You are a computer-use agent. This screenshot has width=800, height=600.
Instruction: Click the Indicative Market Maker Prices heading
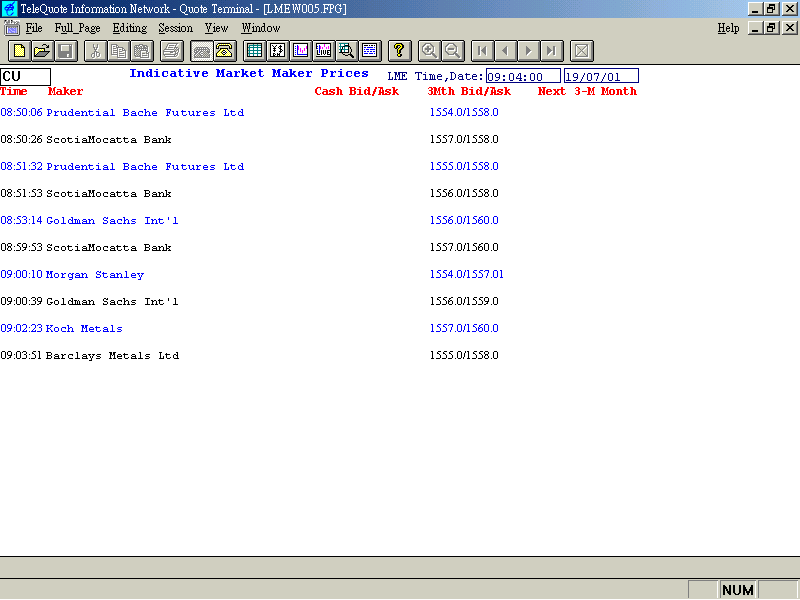pyautogui.click(x=249, y=73)
